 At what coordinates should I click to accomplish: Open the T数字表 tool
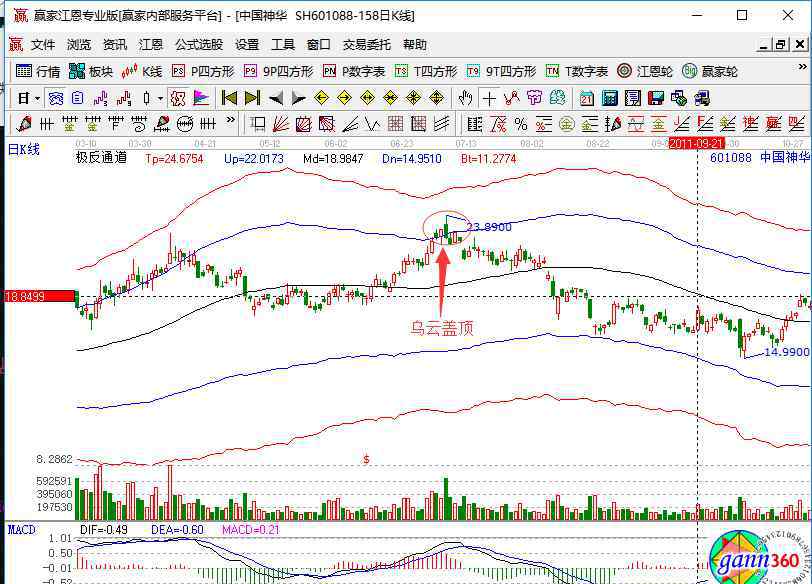577,71
